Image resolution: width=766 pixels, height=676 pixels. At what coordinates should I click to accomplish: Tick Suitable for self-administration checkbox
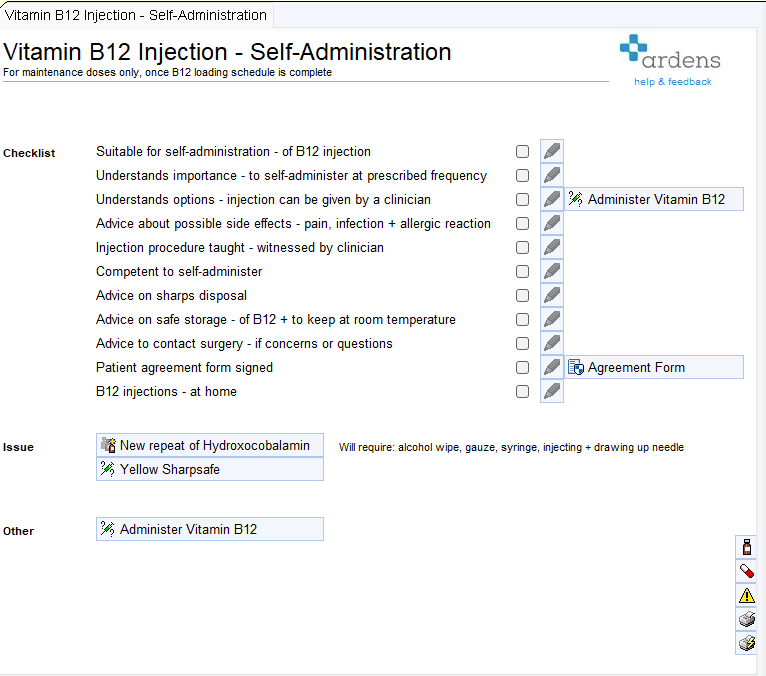[x=522, y=152]
